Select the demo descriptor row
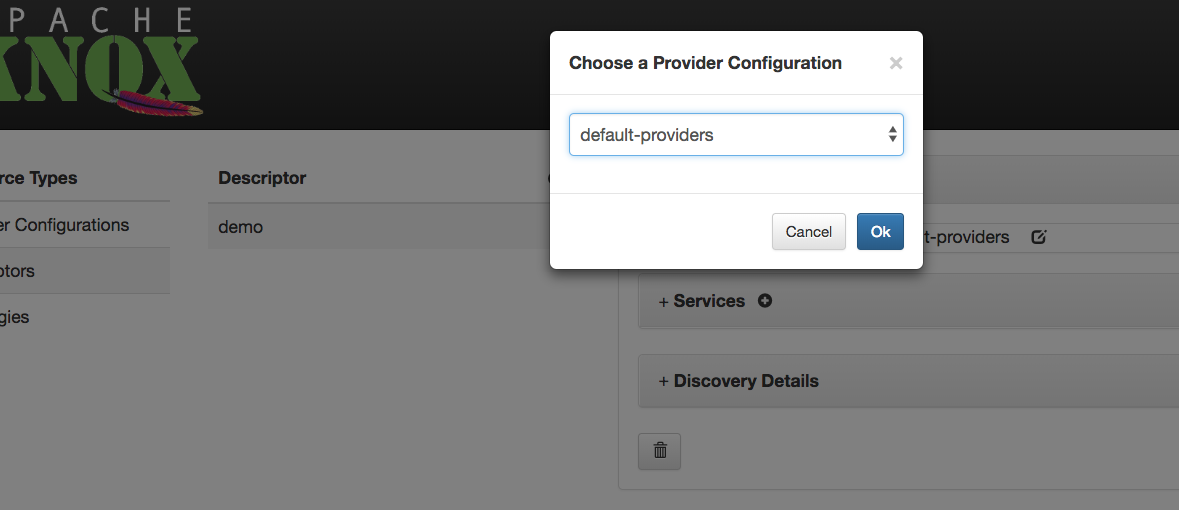Image resolution: width=1179 pixels, height=510 pixels. tap(241, 227)
